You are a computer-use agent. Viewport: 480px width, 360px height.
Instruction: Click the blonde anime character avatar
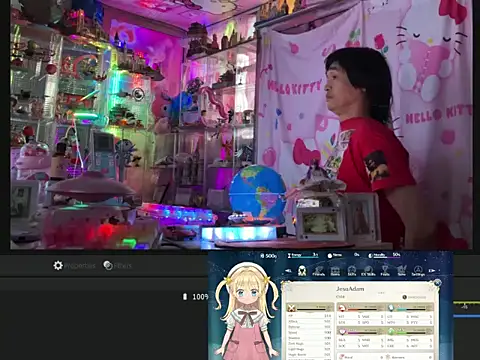(x=246, y=310)
